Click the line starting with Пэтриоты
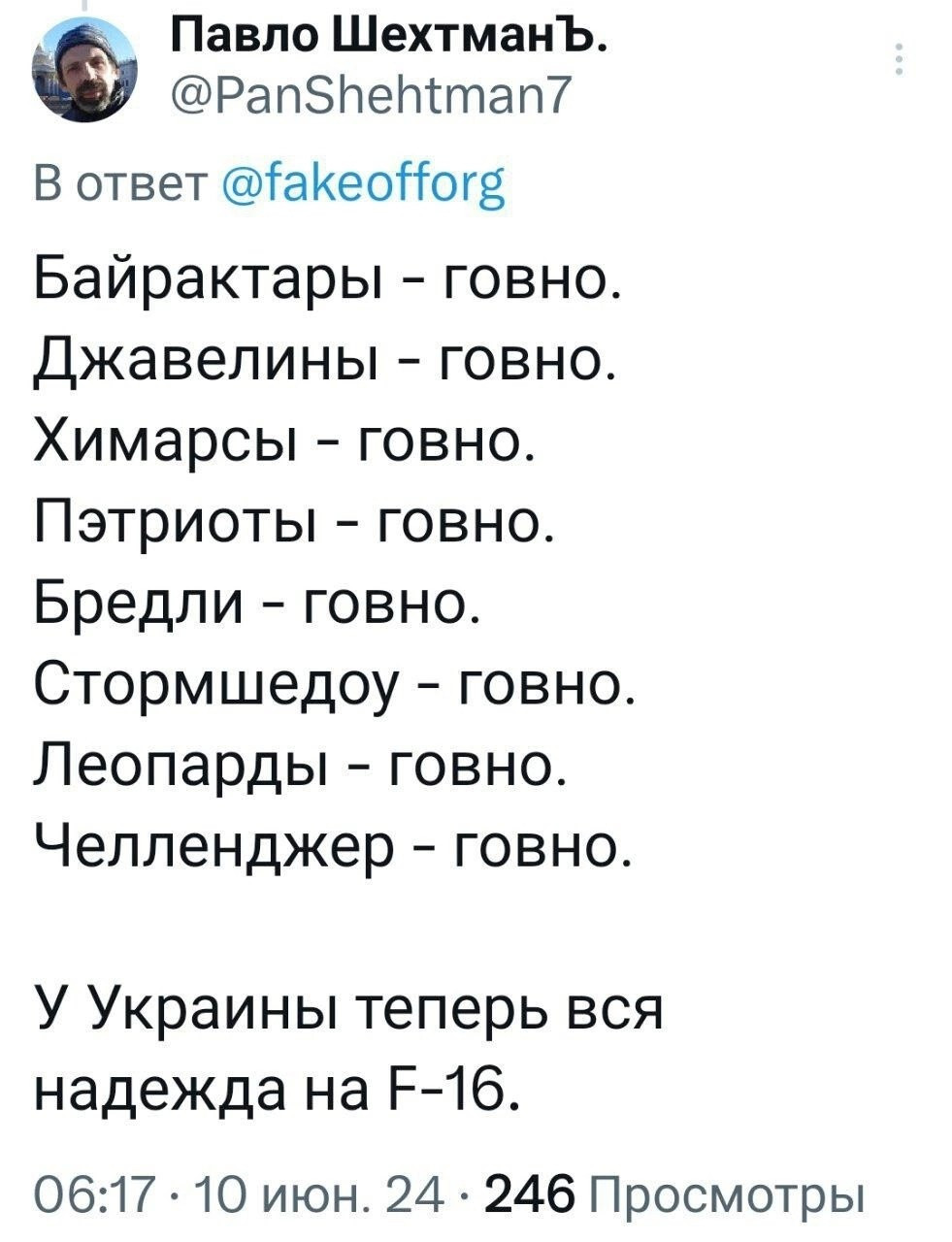This screenshot has height=1242, width=952. coord(295,522)
